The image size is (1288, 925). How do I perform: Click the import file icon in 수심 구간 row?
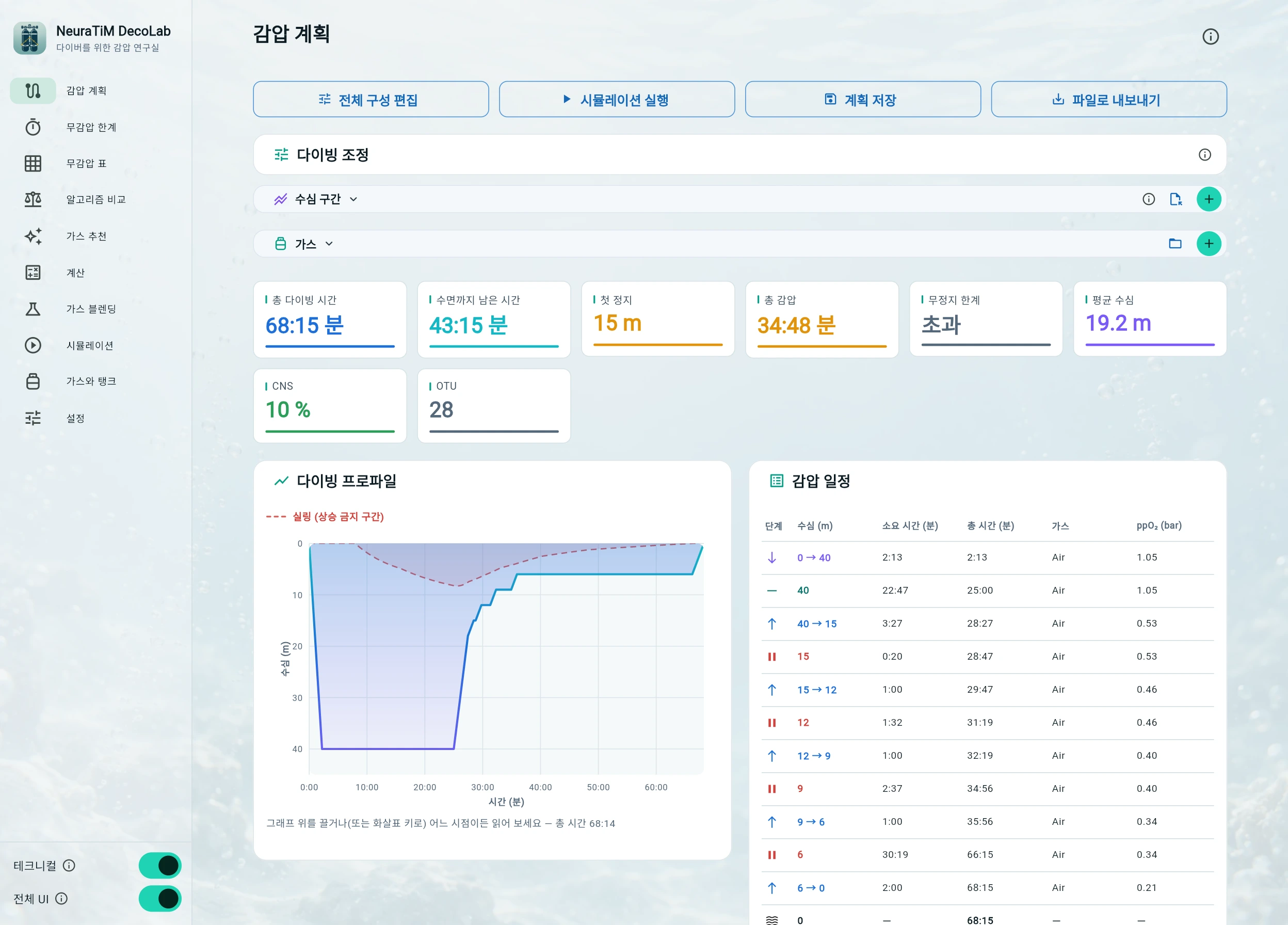1176,199
